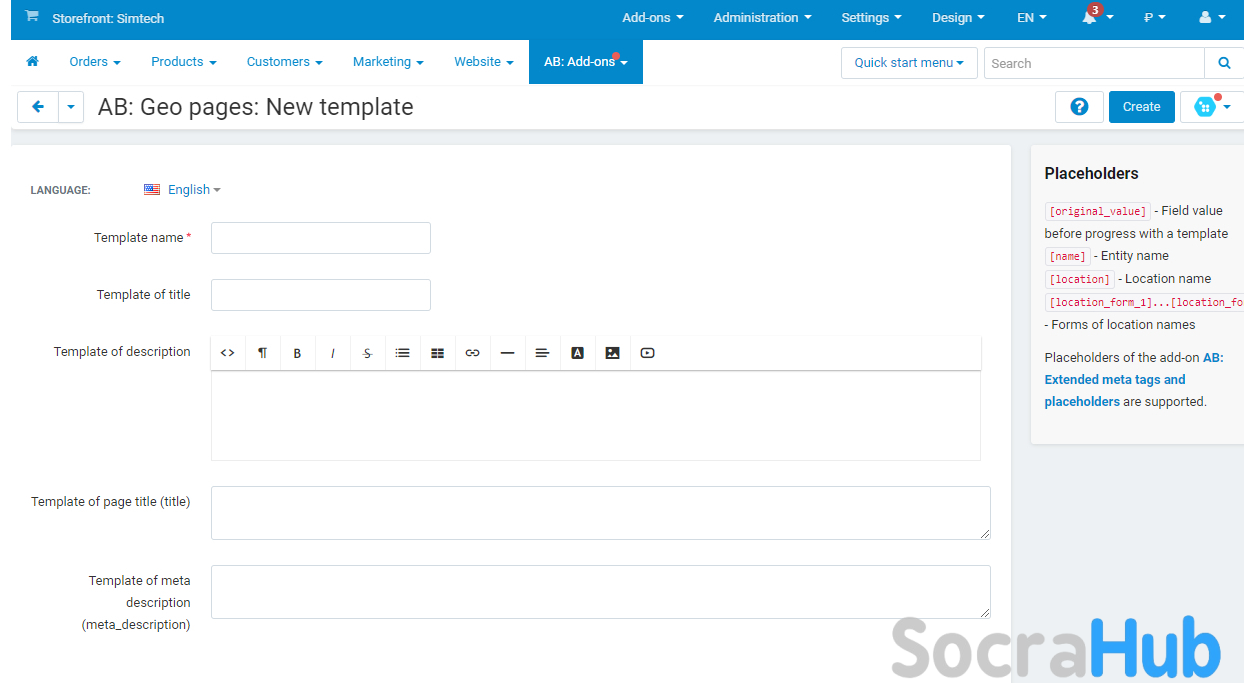
Task: Open the Administration top menu
Action: tap(762, 18)
